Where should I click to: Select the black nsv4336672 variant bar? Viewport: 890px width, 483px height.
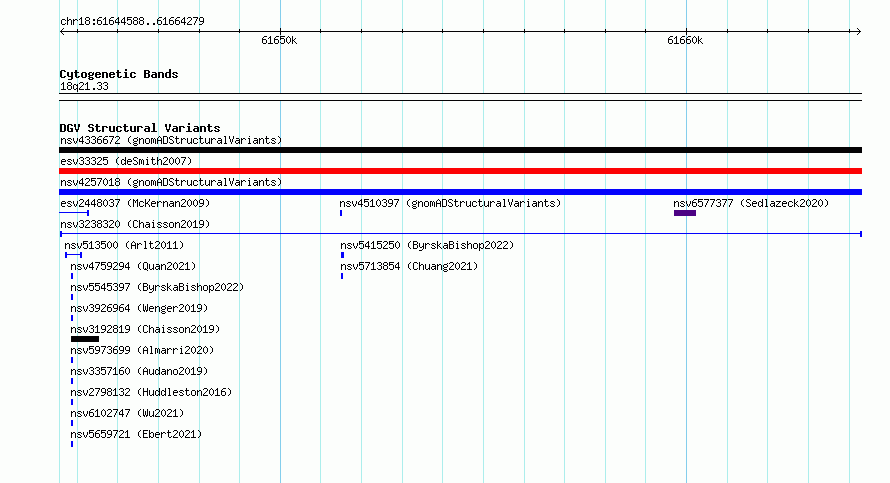click(460, 150)
